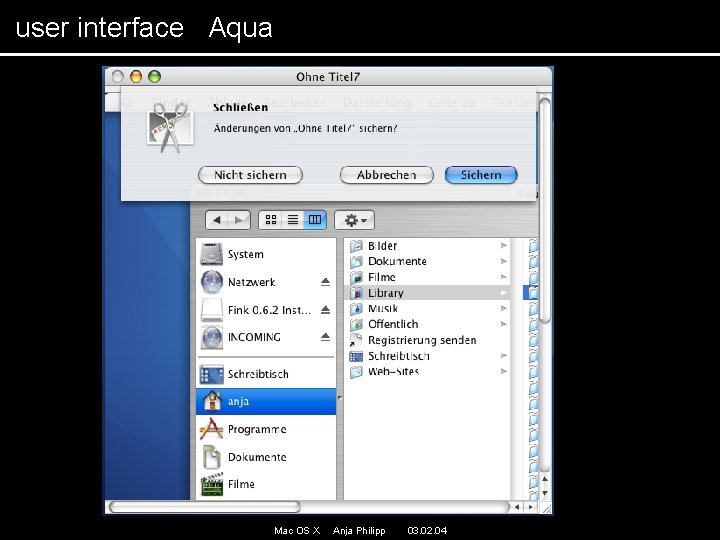Viewport: 720px width, 540px height.
Task: Click the vertical scrollbar thumb
Action: (x=545, y=211)
